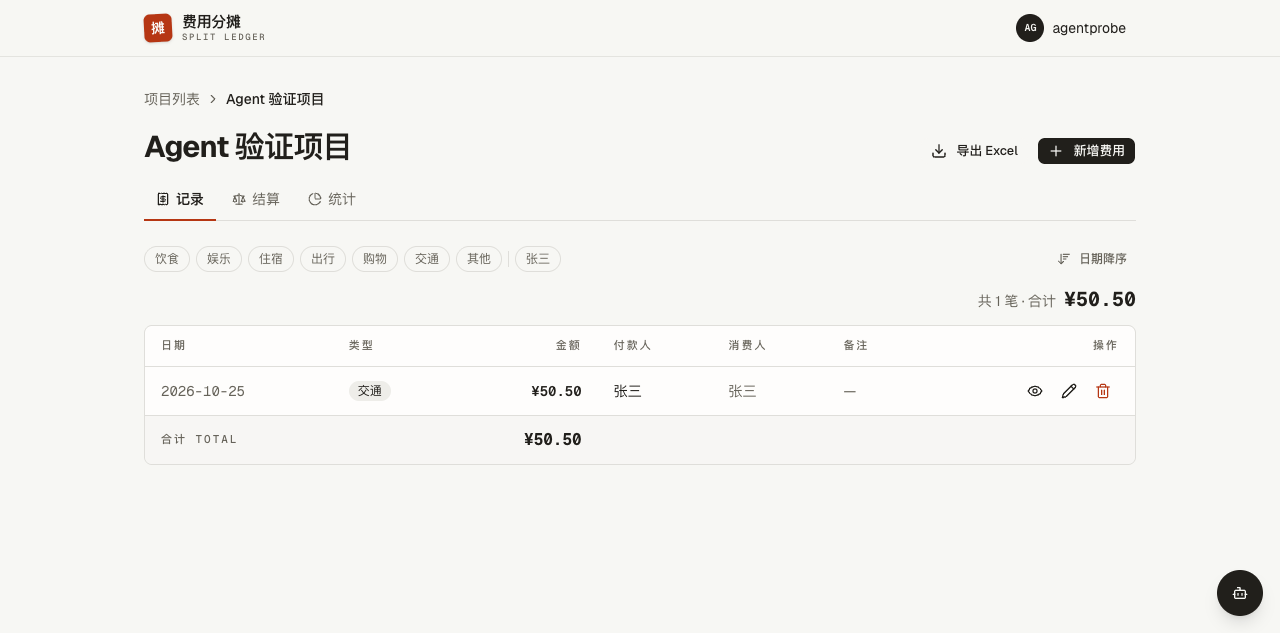Open the AG user avatar
Screen dimensions: 1280x633
(x=1030, y=28)
